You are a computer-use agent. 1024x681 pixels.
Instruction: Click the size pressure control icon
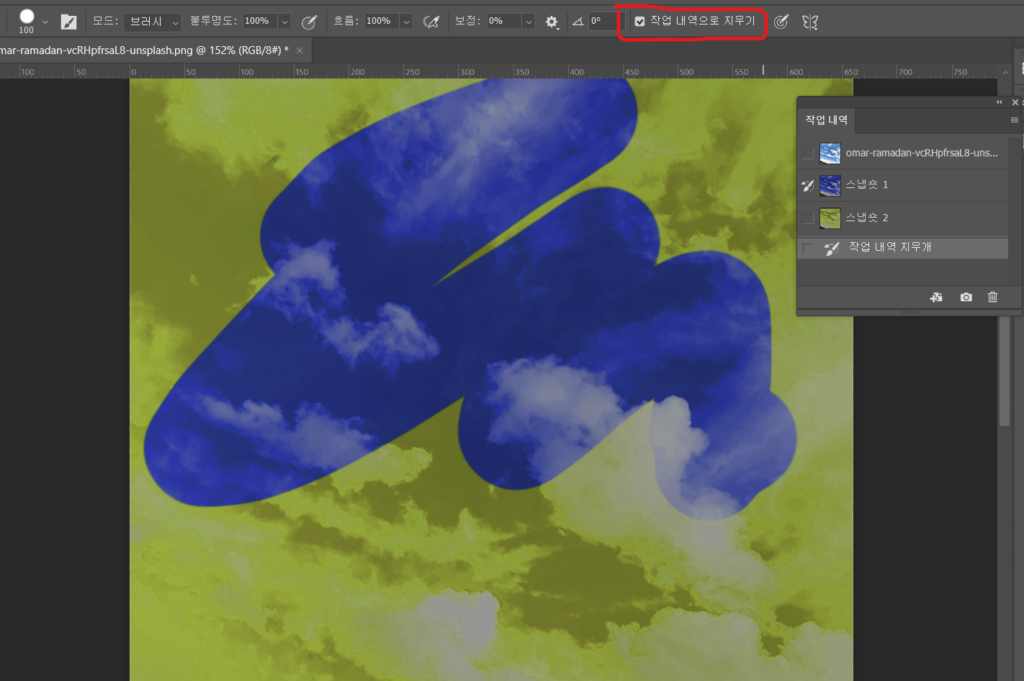[781, 21]
